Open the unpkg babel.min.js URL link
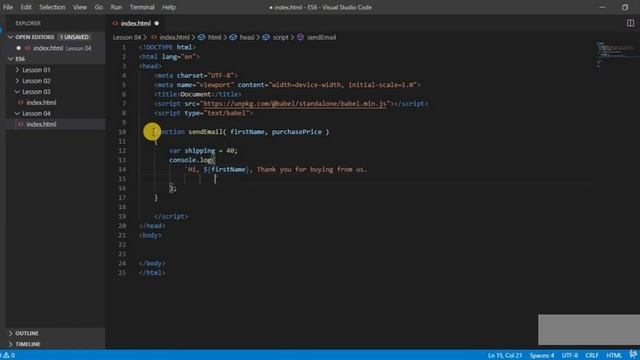The image size is (640, 360). (295, 104)
